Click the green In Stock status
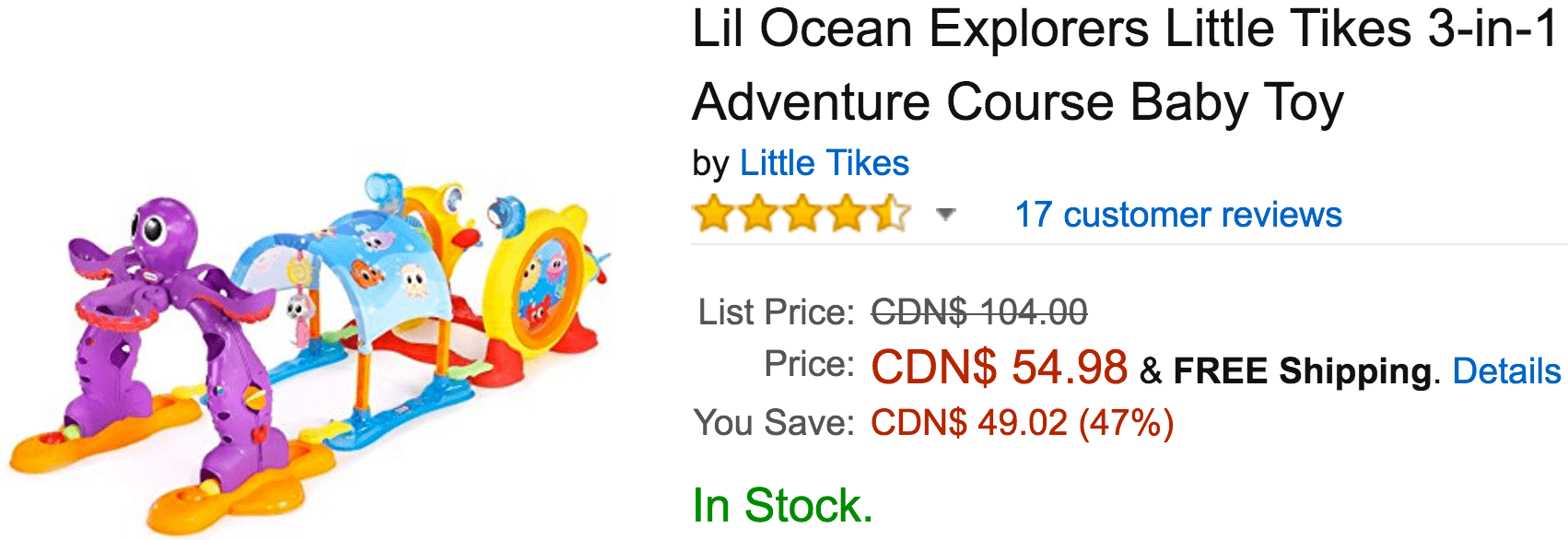 pos(782,505)
